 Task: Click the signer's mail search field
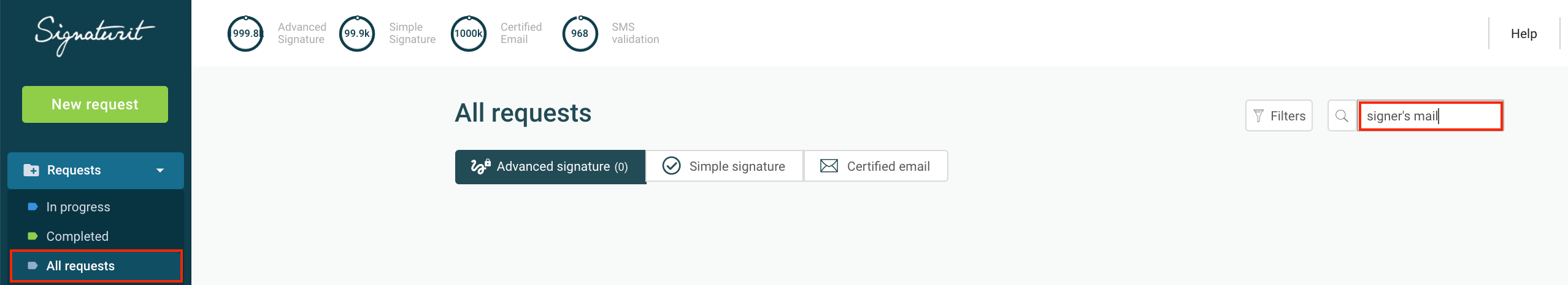point(1431,116)
